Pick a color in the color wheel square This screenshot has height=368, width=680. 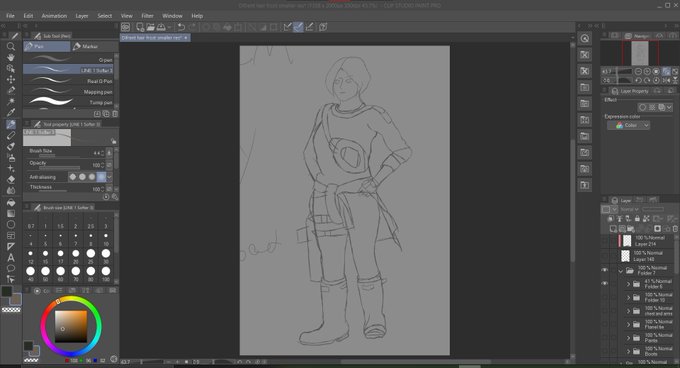(71, 326)
